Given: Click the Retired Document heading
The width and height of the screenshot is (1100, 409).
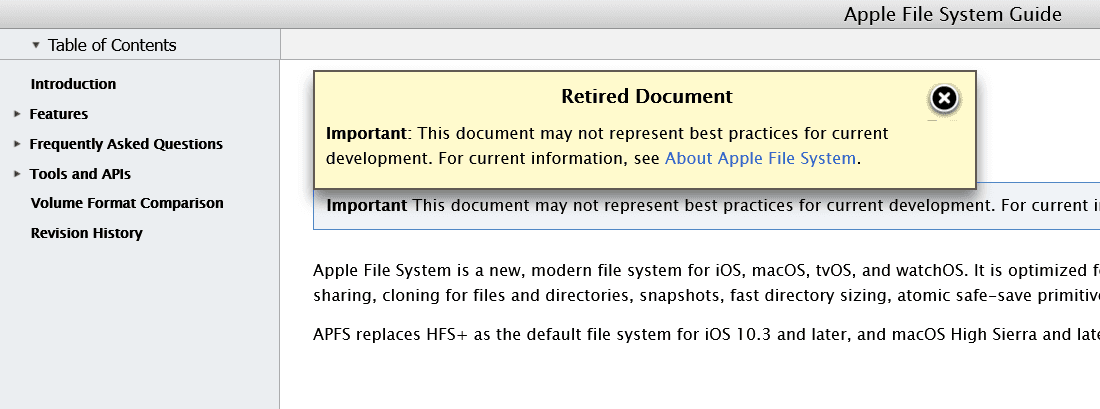Looking at the screenshot, I should 647,96.
